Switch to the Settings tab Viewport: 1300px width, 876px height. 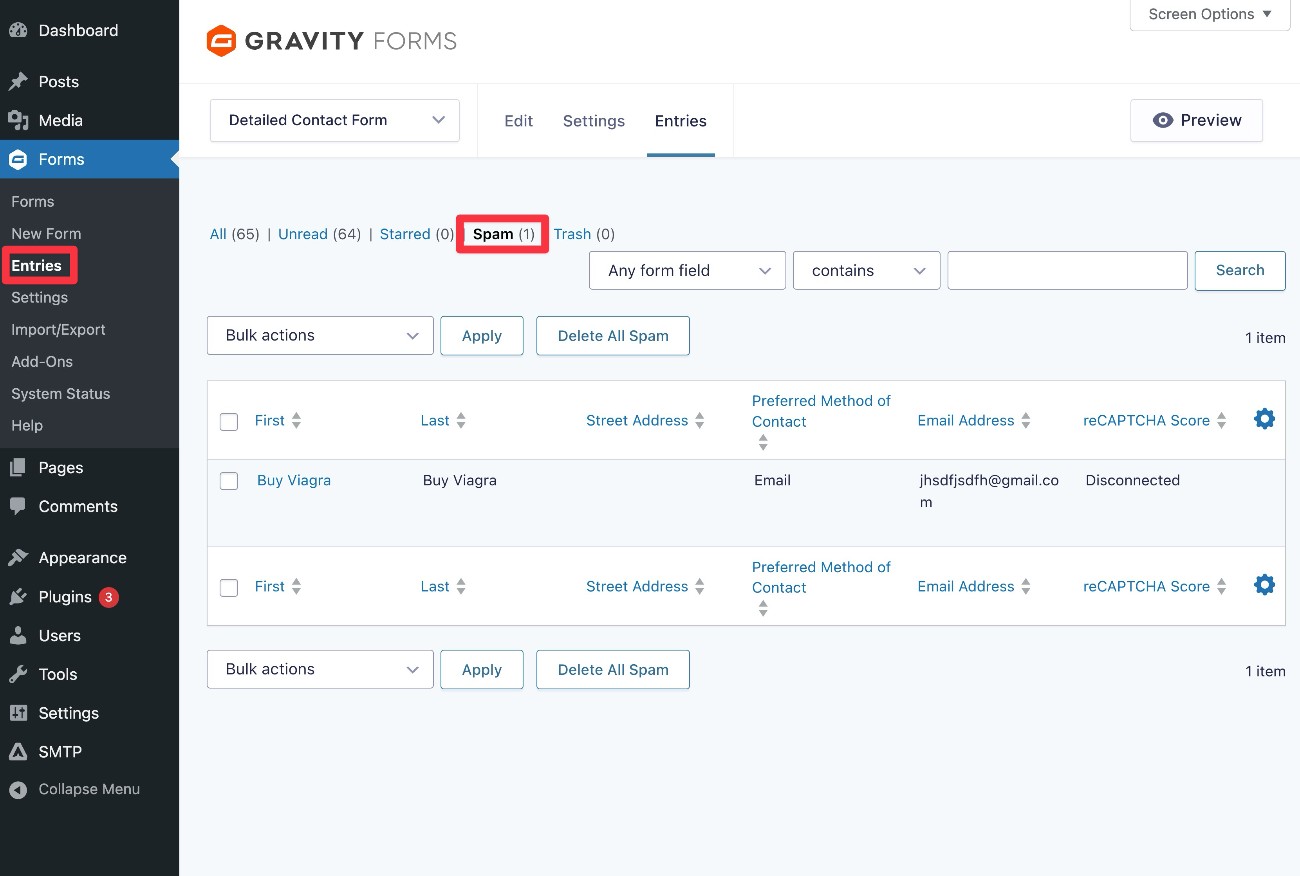click(x=593, y=121)
